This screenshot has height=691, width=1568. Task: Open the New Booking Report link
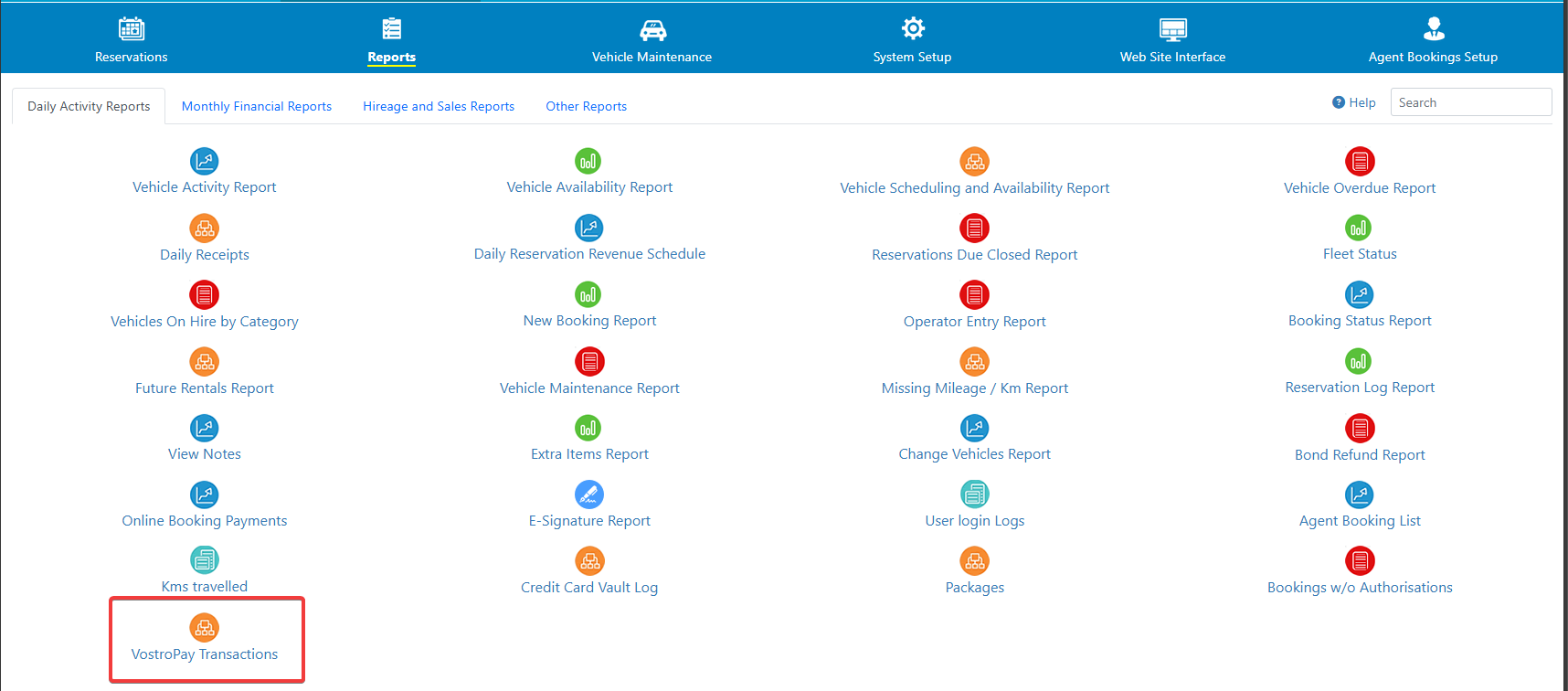[x=589, y=321]
